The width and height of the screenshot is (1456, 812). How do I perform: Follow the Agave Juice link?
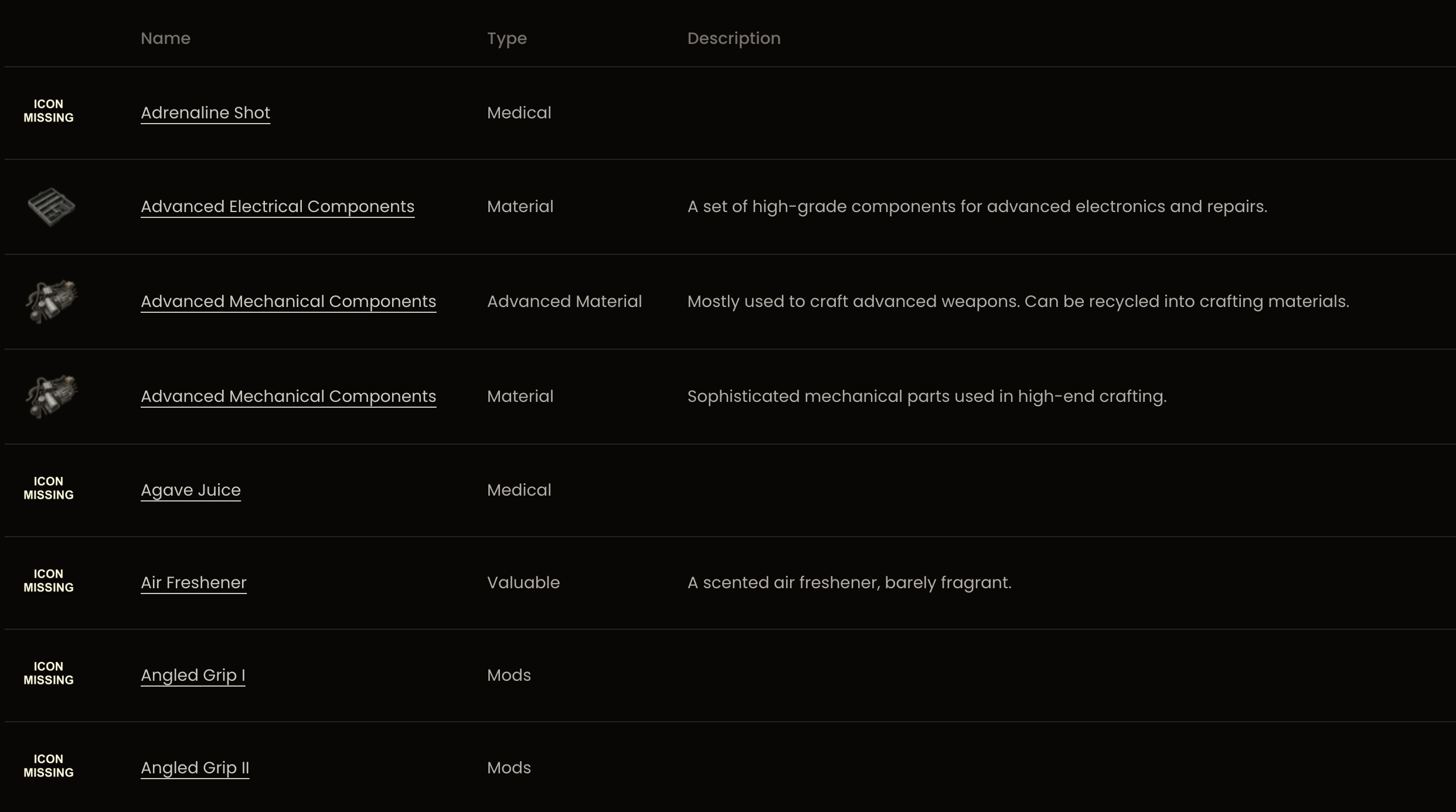coord(190,490)
